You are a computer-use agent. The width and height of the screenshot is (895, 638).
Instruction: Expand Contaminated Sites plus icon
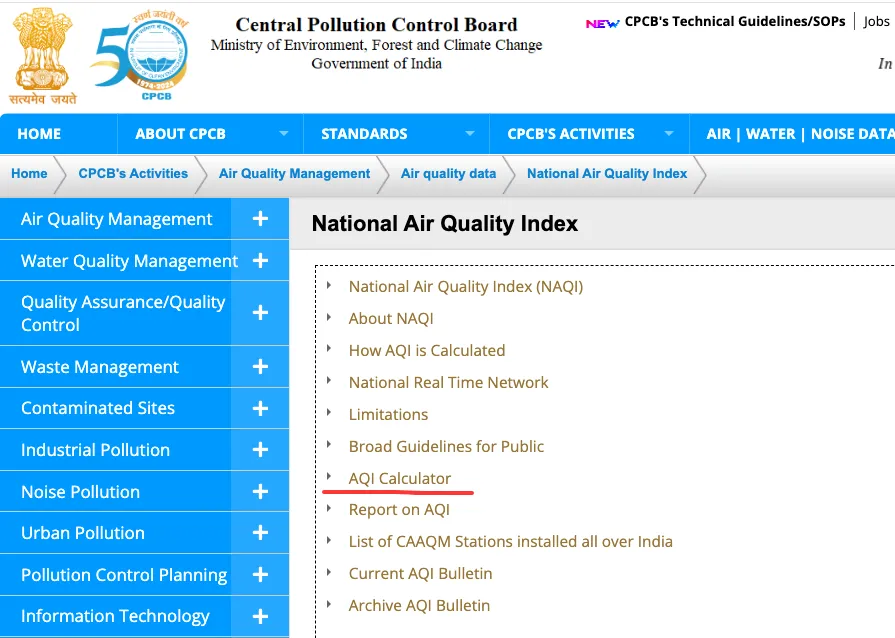click(x=260, y=408)
